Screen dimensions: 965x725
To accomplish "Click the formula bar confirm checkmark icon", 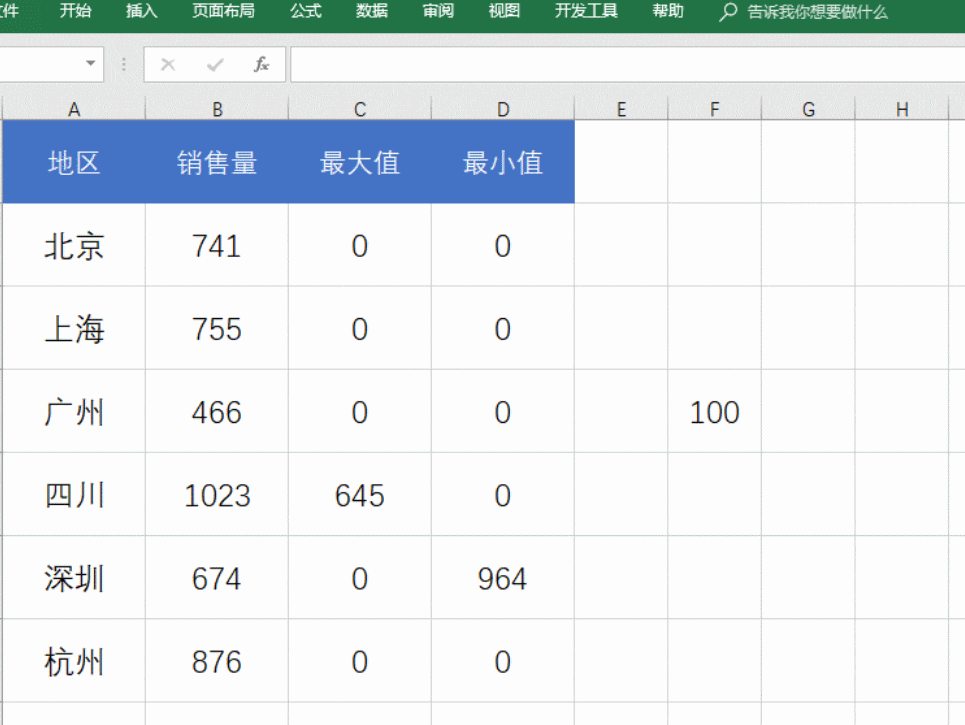I will click(x=215, y=65).
